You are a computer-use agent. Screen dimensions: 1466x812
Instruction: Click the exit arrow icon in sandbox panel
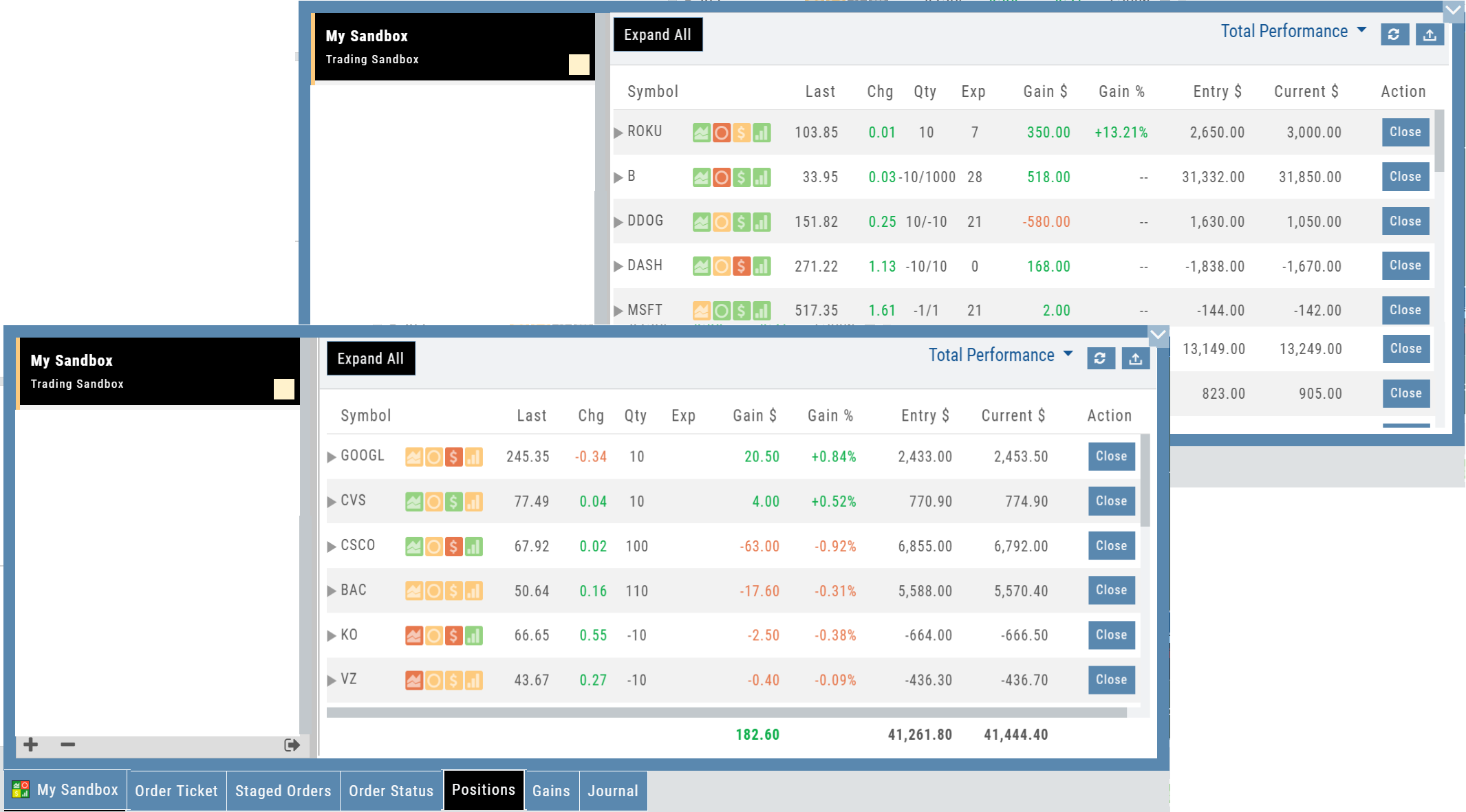tap(292, 745)
